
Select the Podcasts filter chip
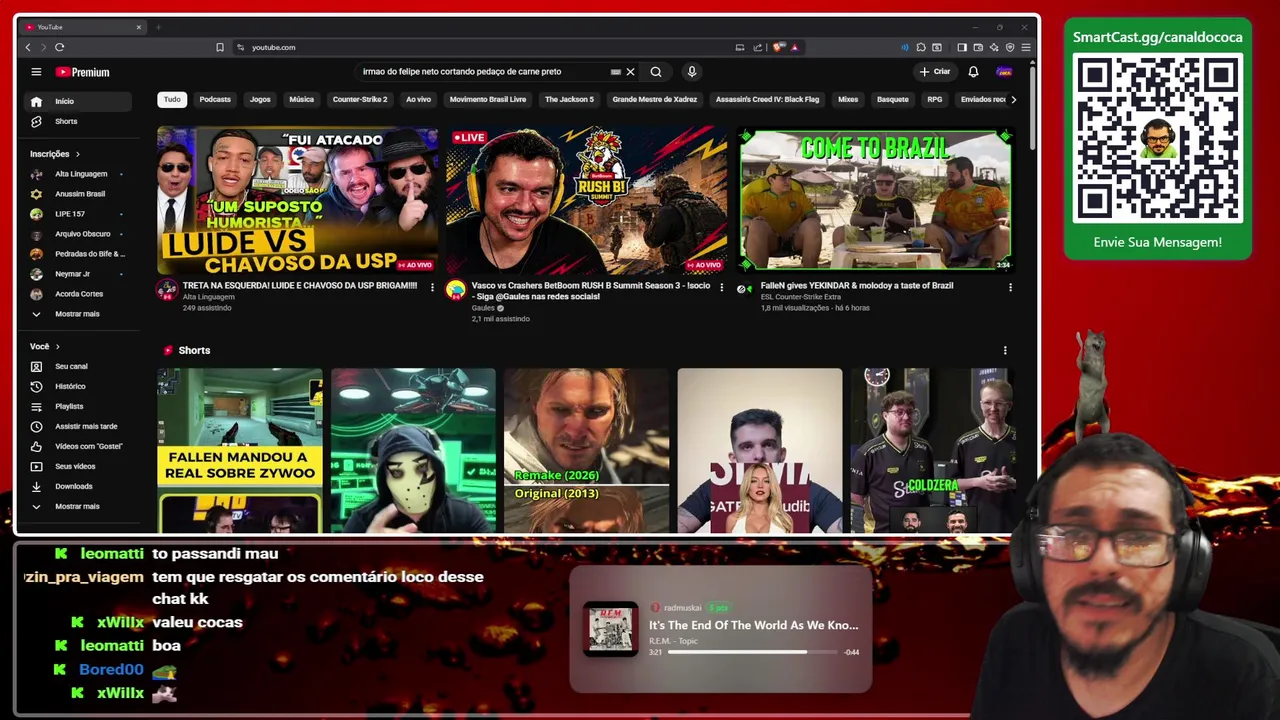coord(215,99)
